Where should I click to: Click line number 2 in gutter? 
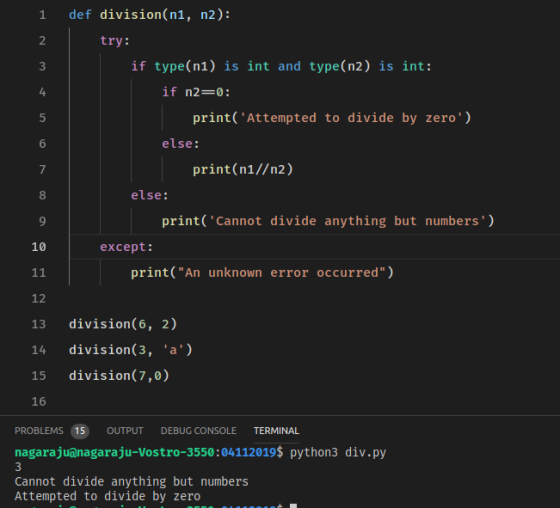(42, 41)
